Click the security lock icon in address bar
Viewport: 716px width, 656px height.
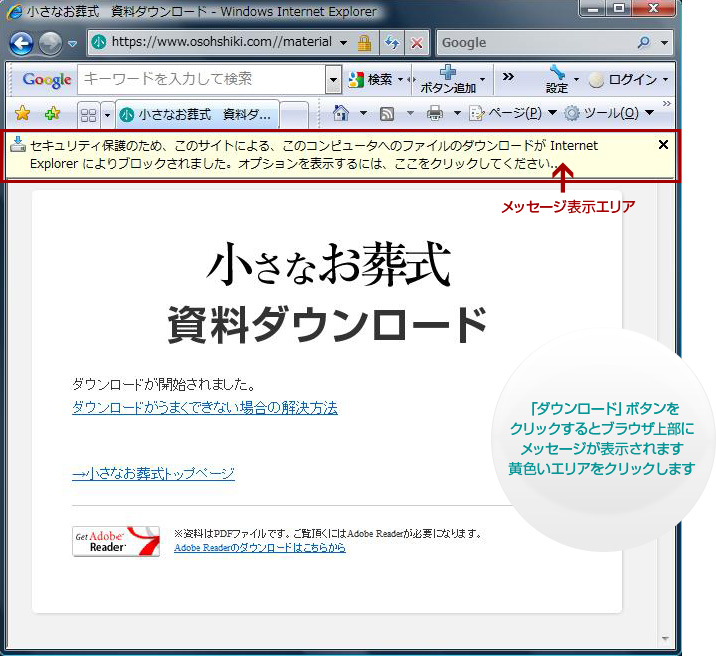click(x=364, y=43)
